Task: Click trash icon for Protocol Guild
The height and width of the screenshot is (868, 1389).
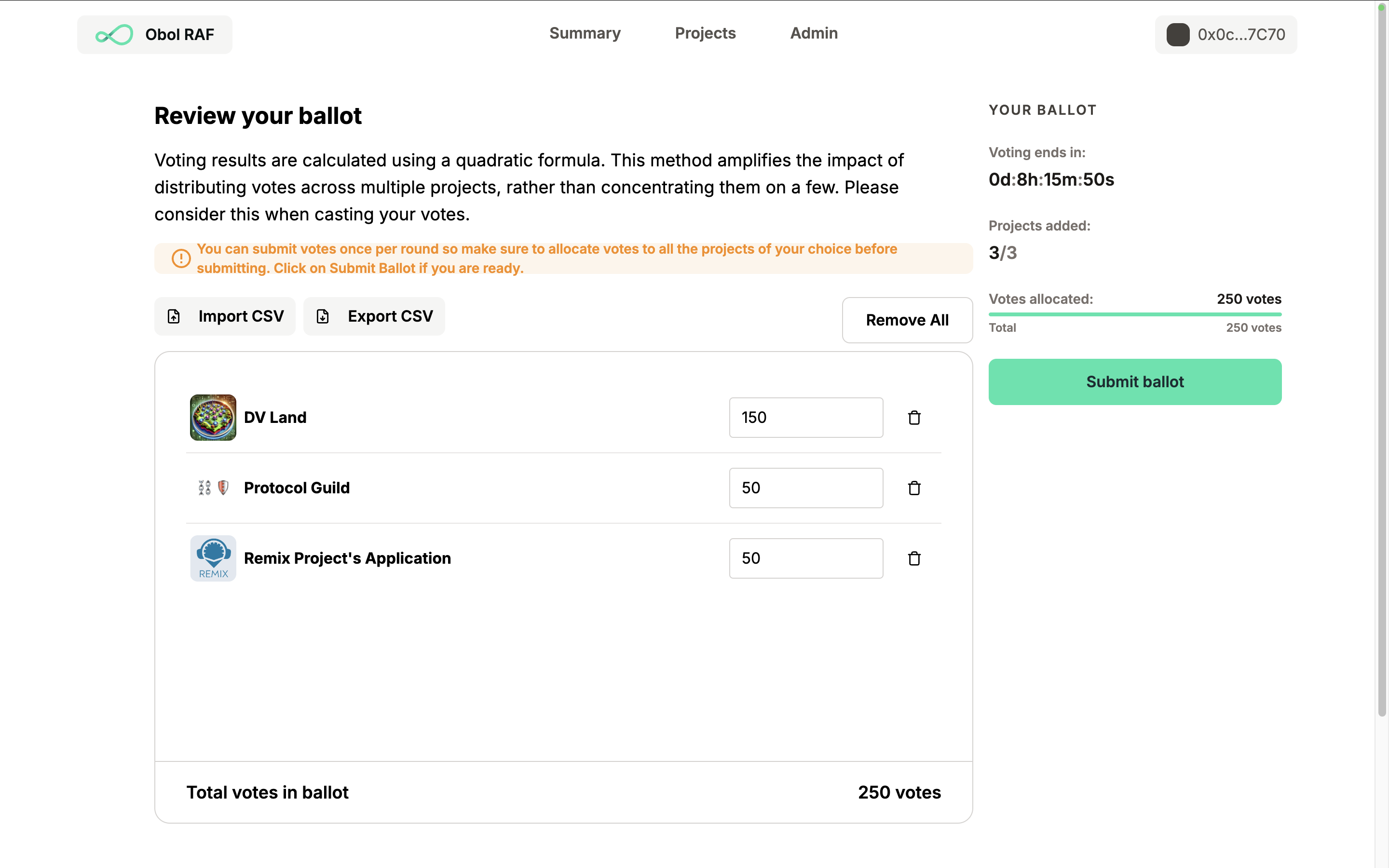Action: pyautogui.click(x=914, y=488)
